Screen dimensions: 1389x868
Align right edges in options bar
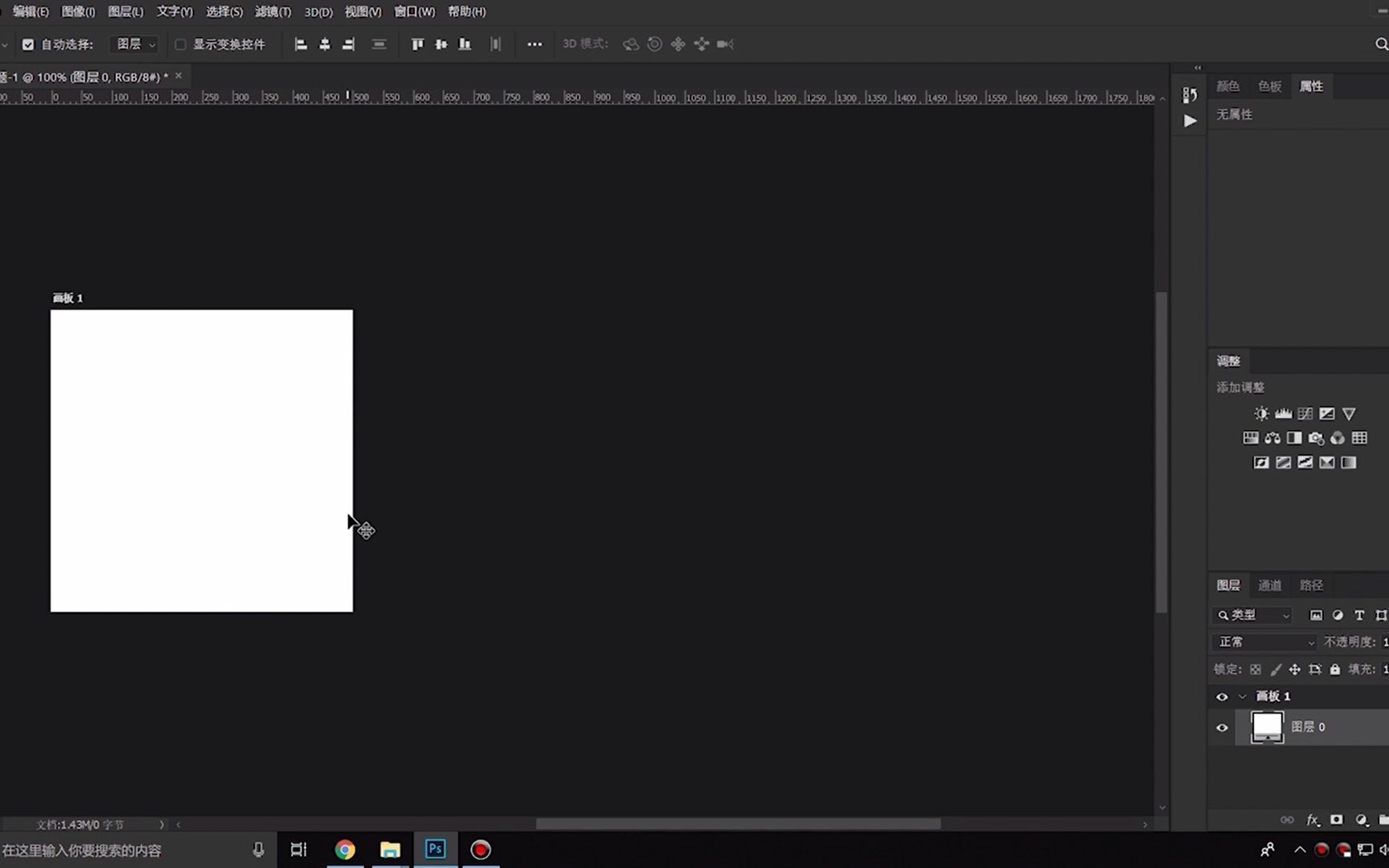pyautogui.click(x=348, y=44)
